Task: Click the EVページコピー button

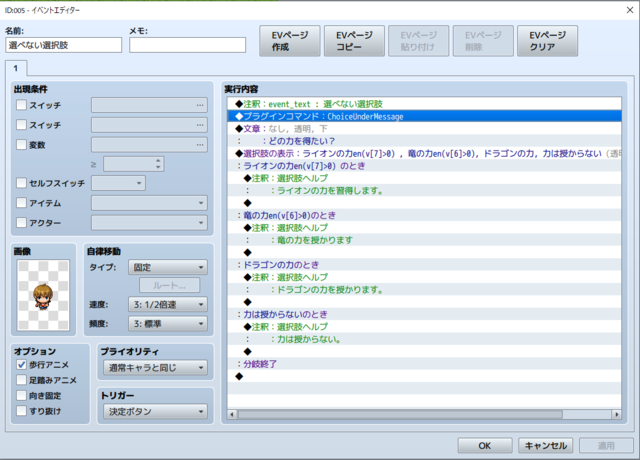Action: click(x=354, y=41)
